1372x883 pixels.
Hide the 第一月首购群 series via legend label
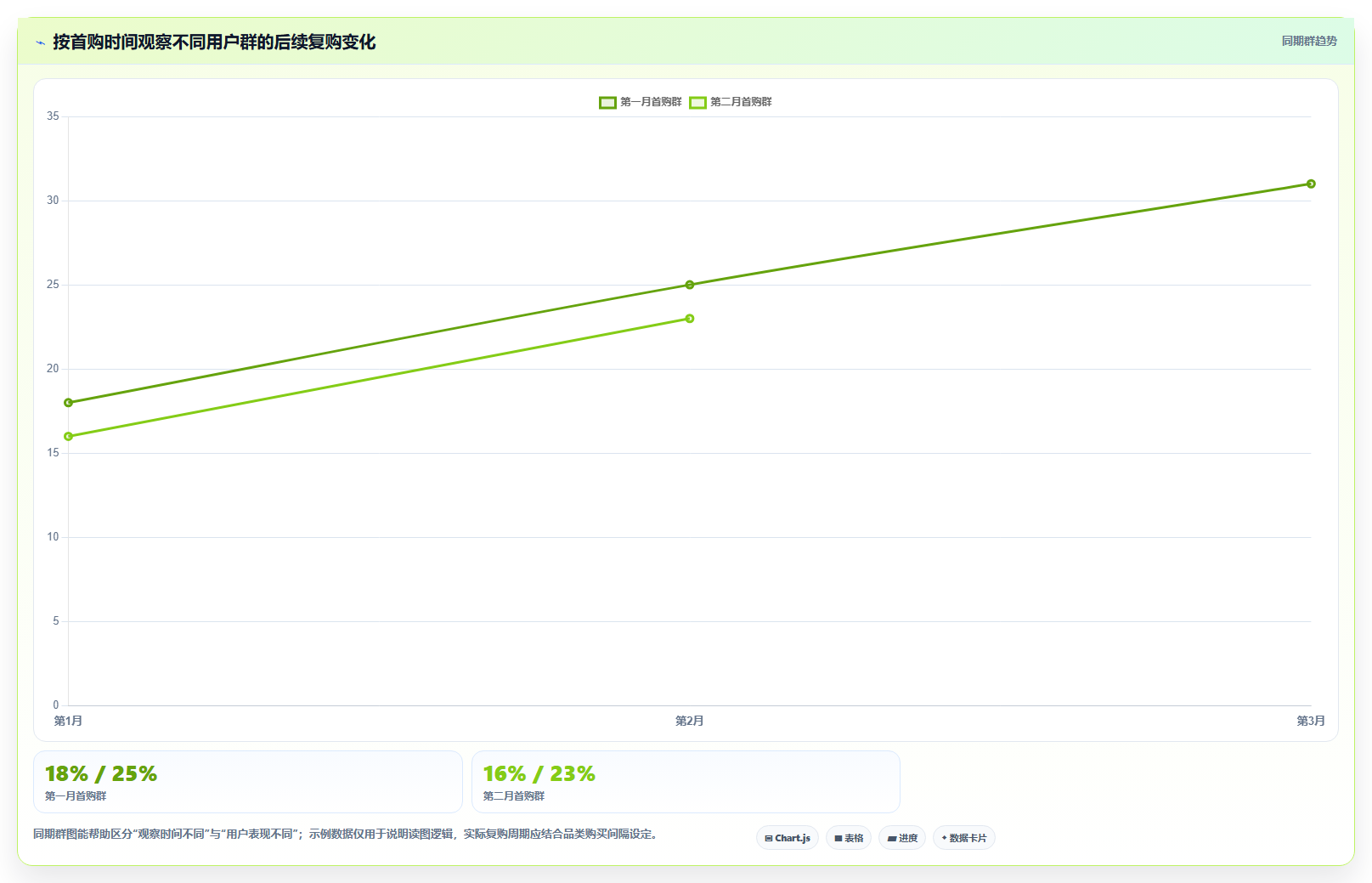(x=651, y=102)
